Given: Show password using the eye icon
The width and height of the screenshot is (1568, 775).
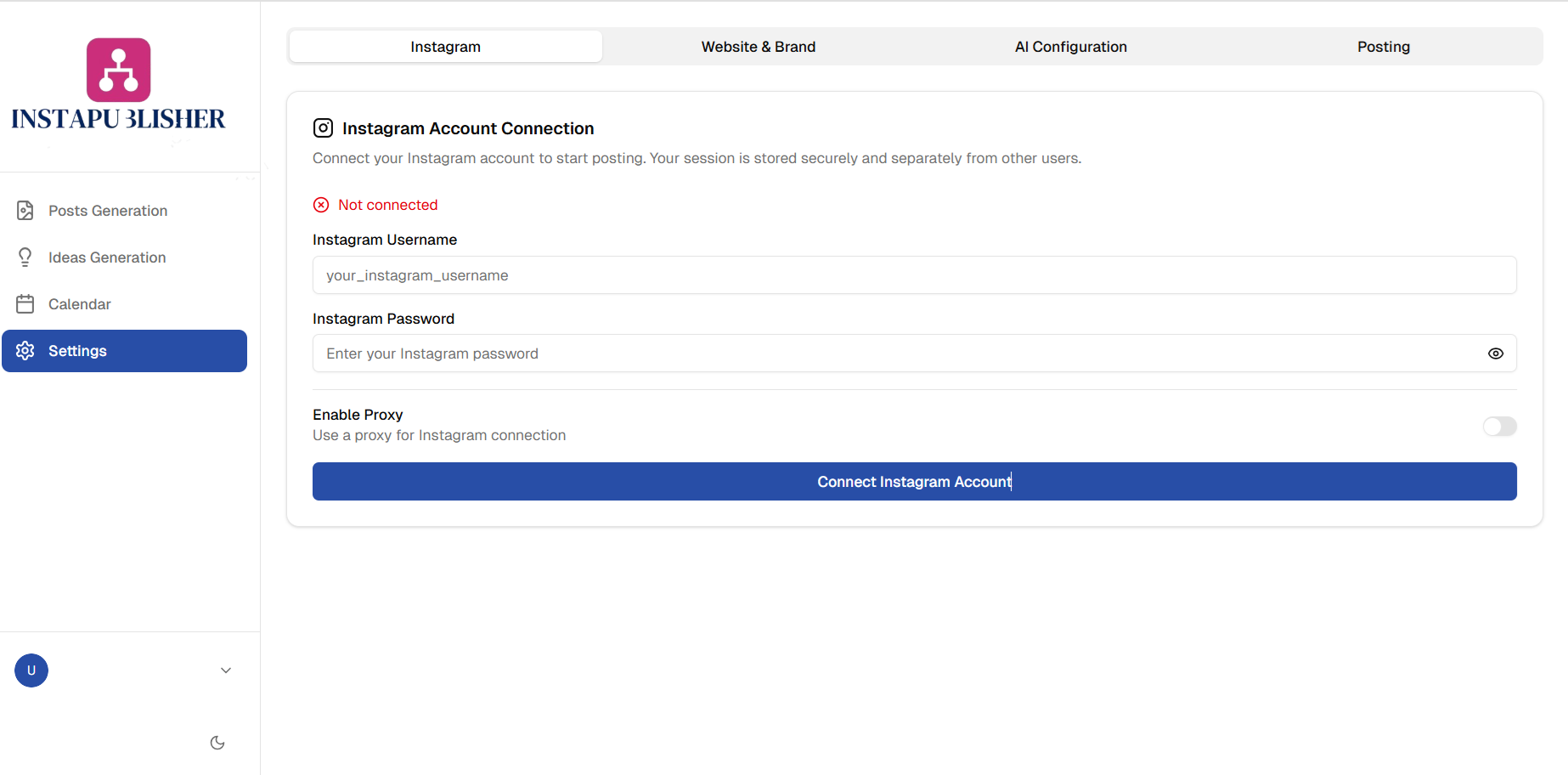Looking at the screenshot, I should click(x=1496, y=354).
